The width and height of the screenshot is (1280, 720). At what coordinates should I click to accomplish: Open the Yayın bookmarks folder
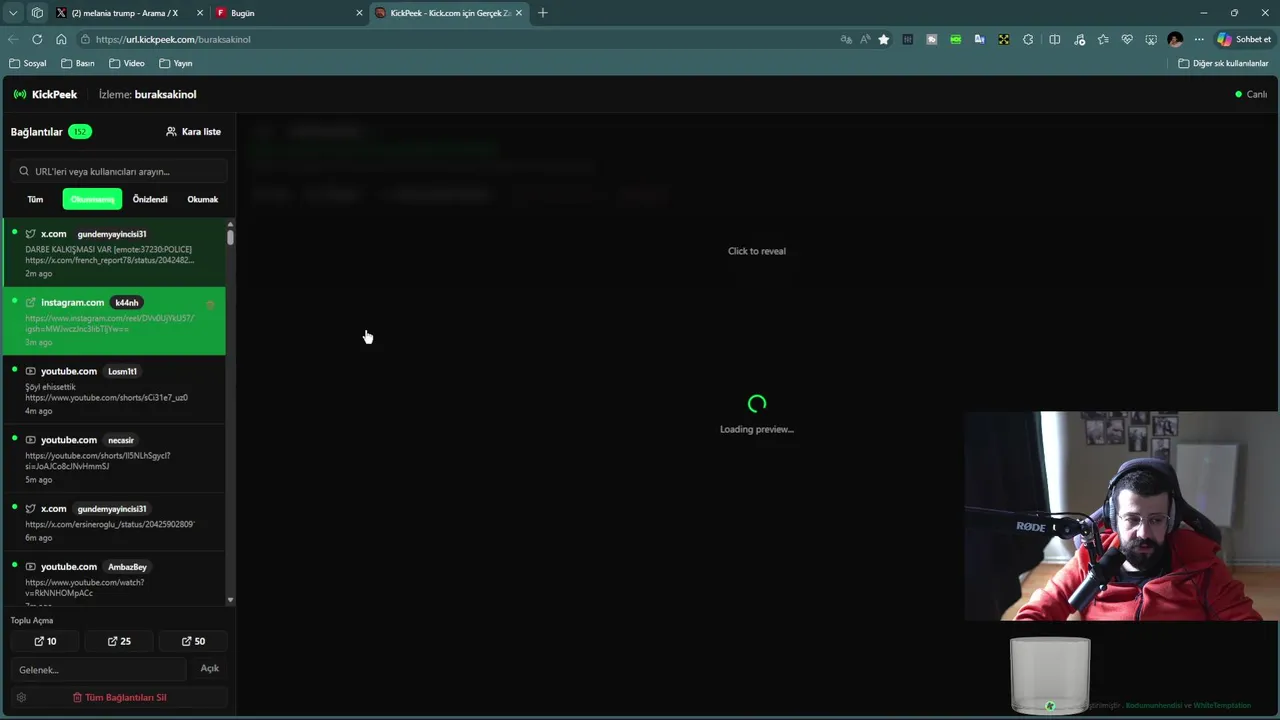176,63
